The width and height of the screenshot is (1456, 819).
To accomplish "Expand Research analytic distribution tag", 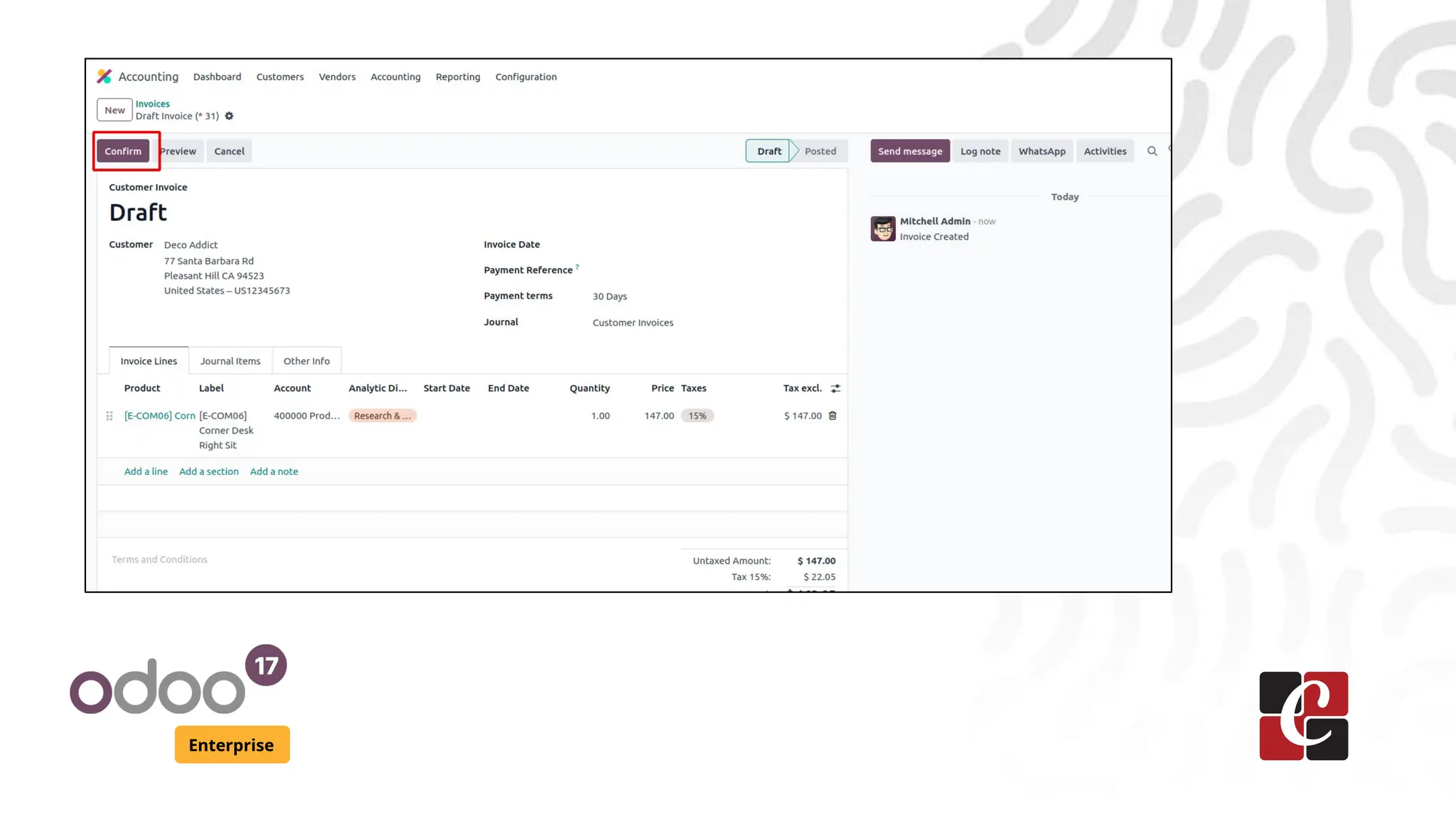I will 382,416.
